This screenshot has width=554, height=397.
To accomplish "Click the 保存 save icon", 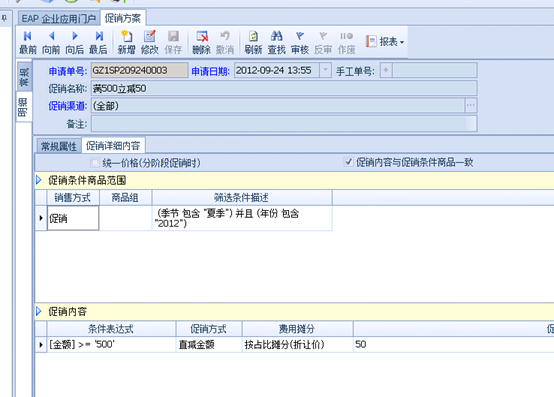I will [x=173, y=42].
